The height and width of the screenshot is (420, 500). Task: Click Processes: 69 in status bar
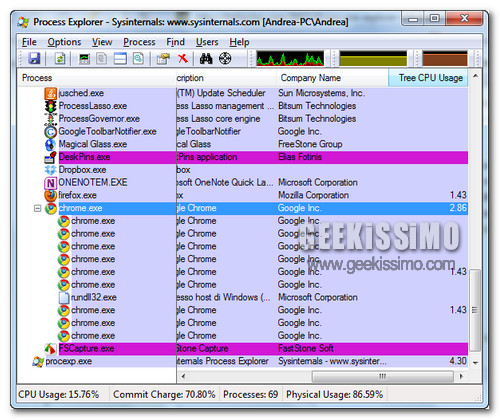click(x=250, y=395)
